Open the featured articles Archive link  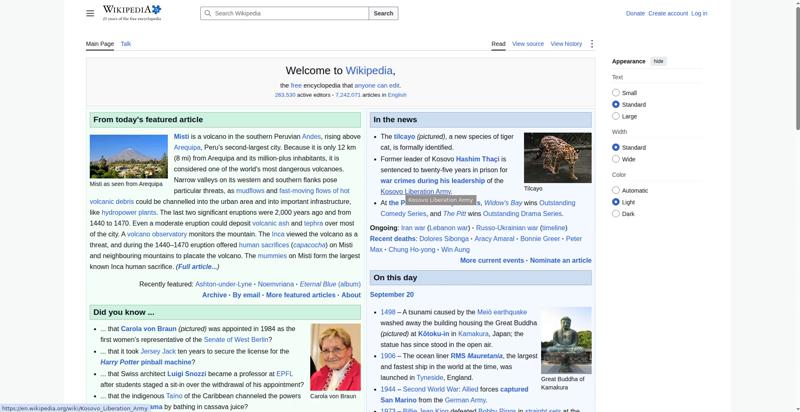pyautogui.click(x=214, y=295)
